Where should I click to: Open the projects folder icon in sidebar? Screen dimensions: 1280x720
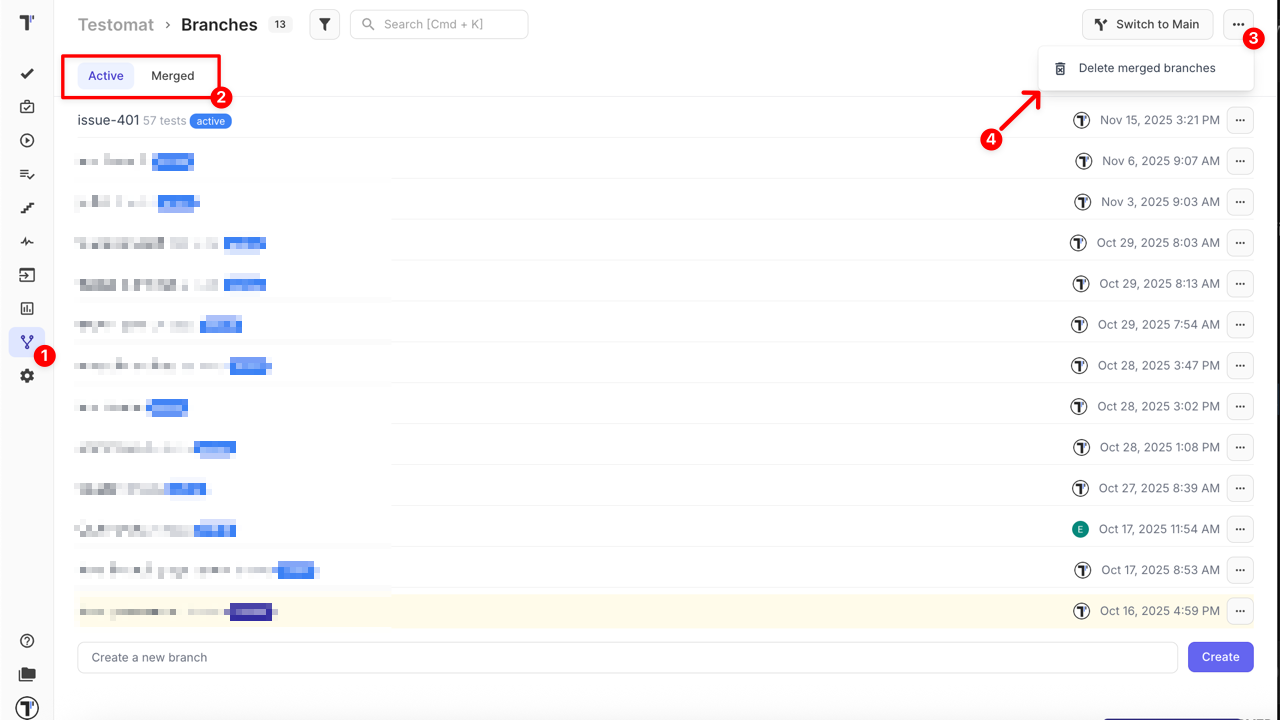[27, 675]
